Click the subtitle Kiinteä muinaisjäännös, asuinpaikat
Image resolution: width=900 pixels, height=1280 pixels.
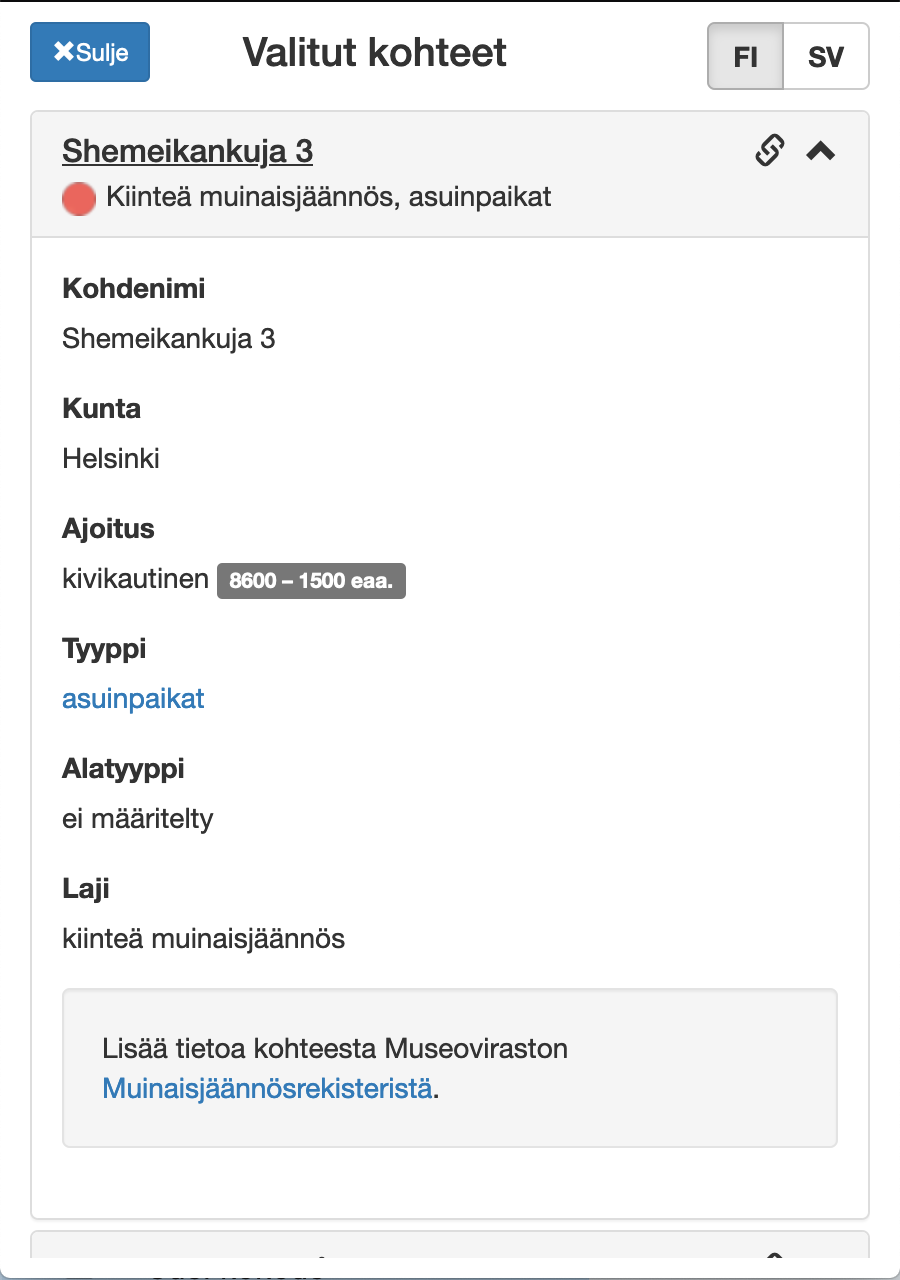point(329,197)
